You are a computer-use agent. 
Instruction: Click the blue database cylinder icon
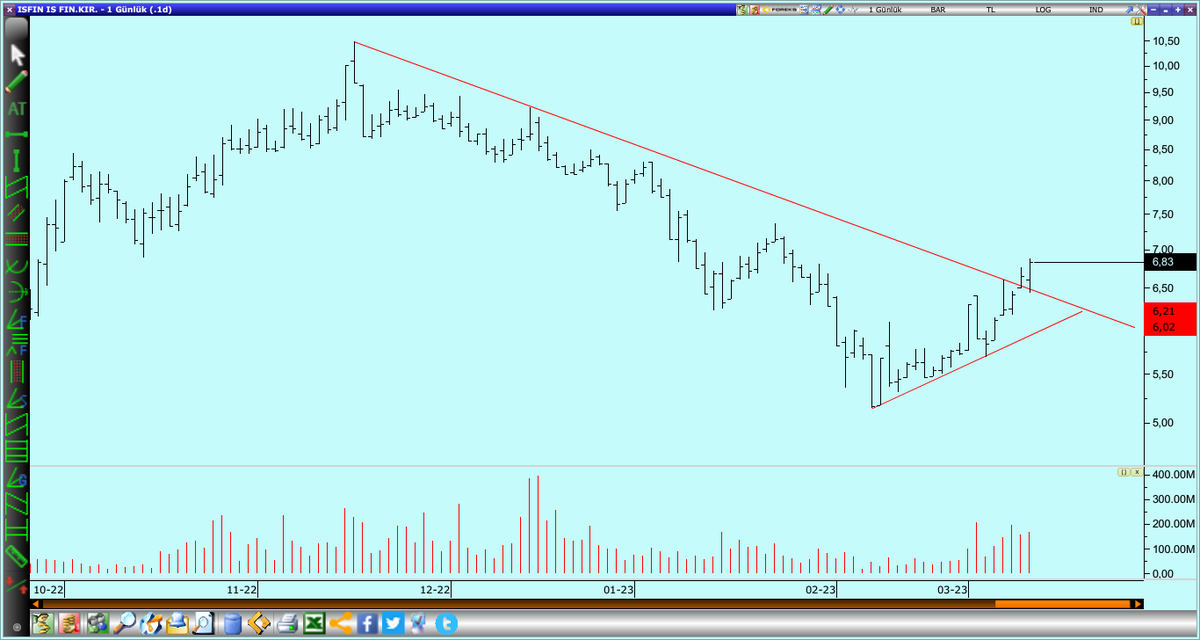pos(233,625)
